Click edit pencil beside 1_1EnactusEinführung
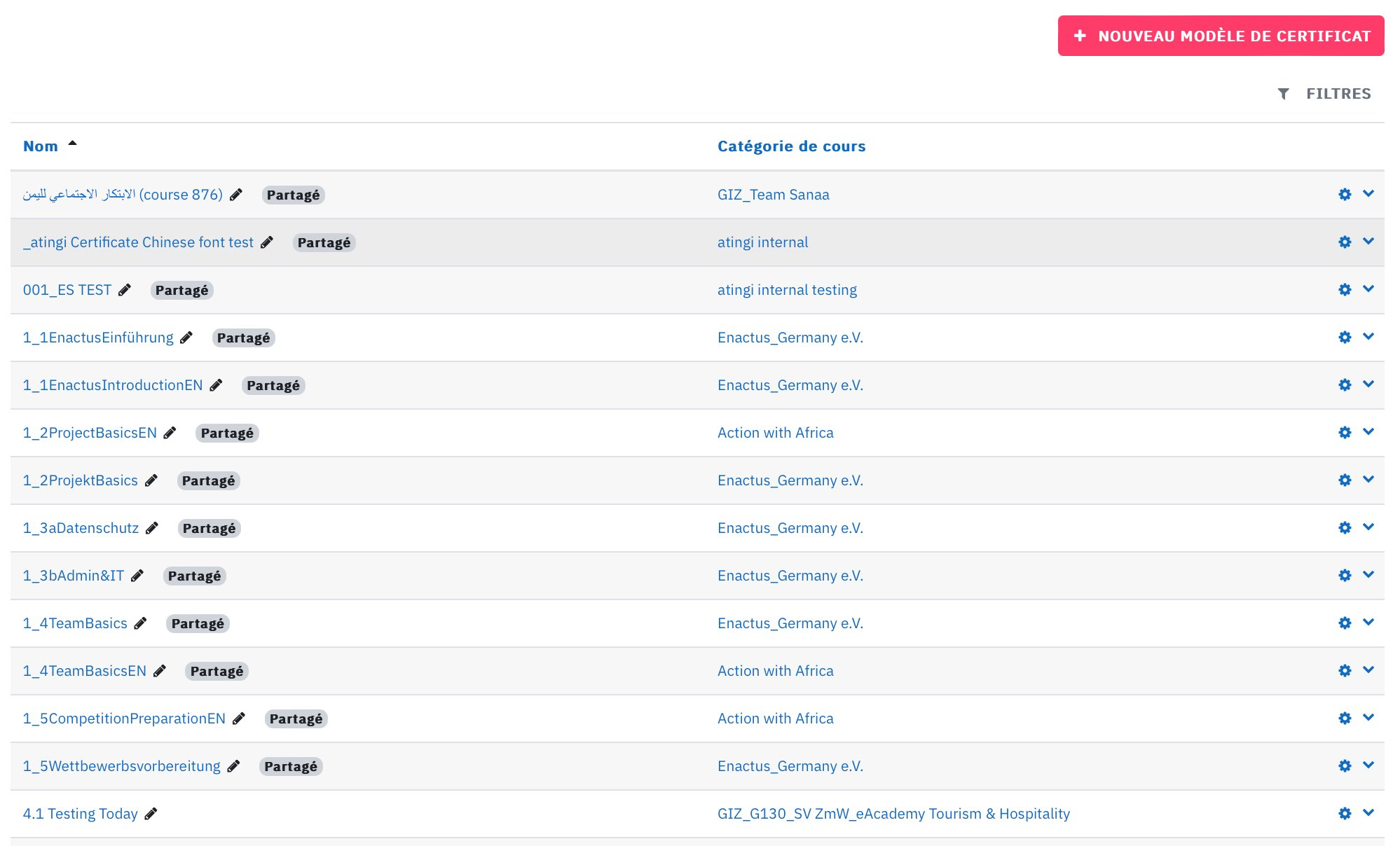The height and width of the screenshot is (846, 1400). point(186,338)
